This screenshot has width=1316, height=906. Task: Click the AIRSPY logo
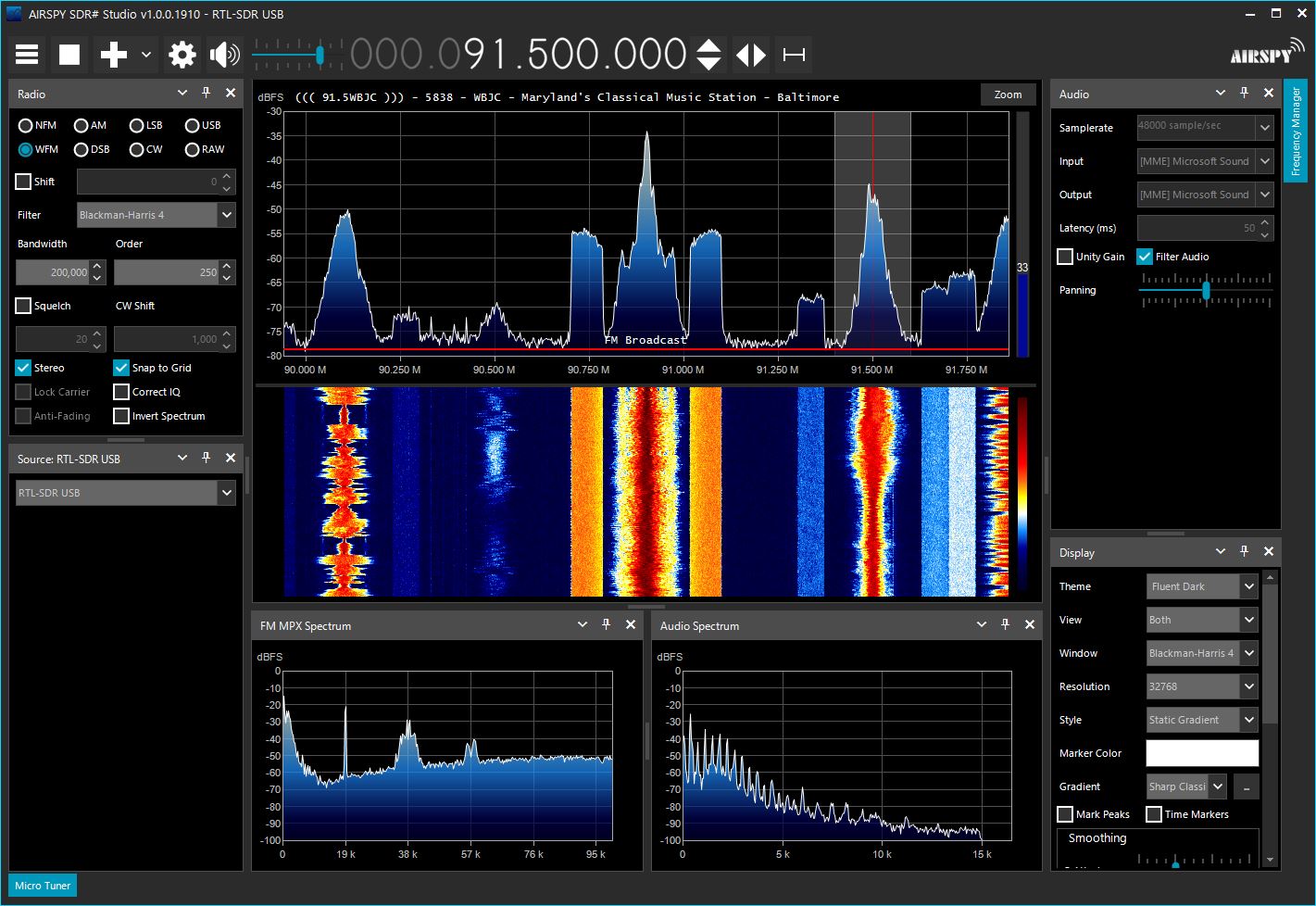click(1267, 53)
